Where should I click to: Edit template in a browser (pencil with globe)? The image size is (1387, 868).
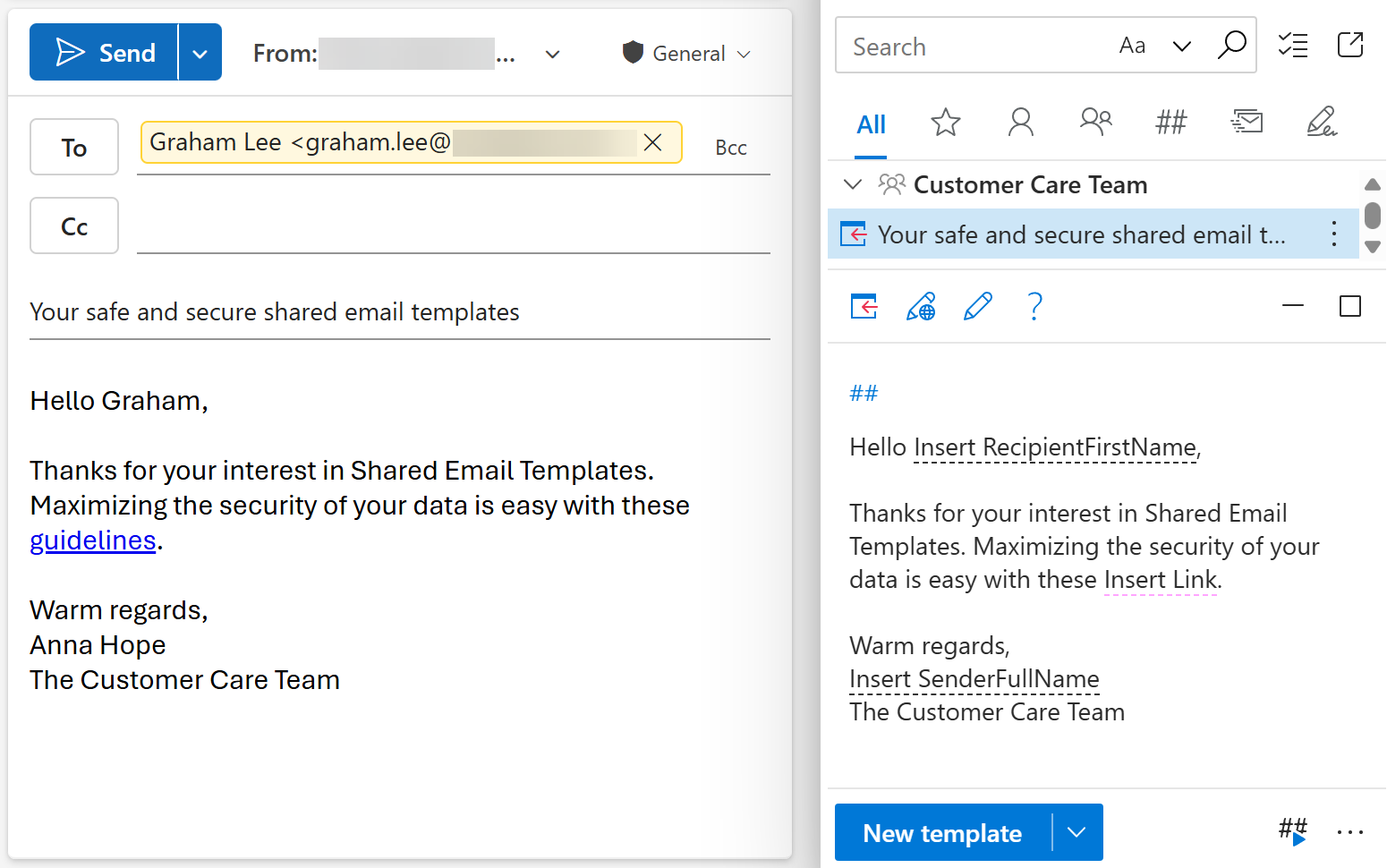tap(920, 307)
